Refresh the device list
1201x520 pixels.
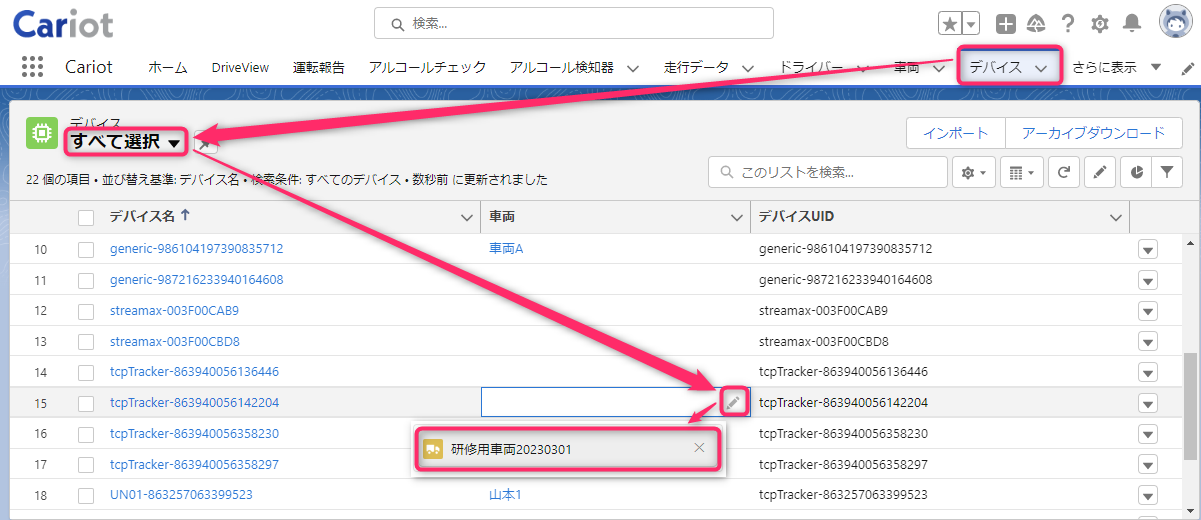1064,172
